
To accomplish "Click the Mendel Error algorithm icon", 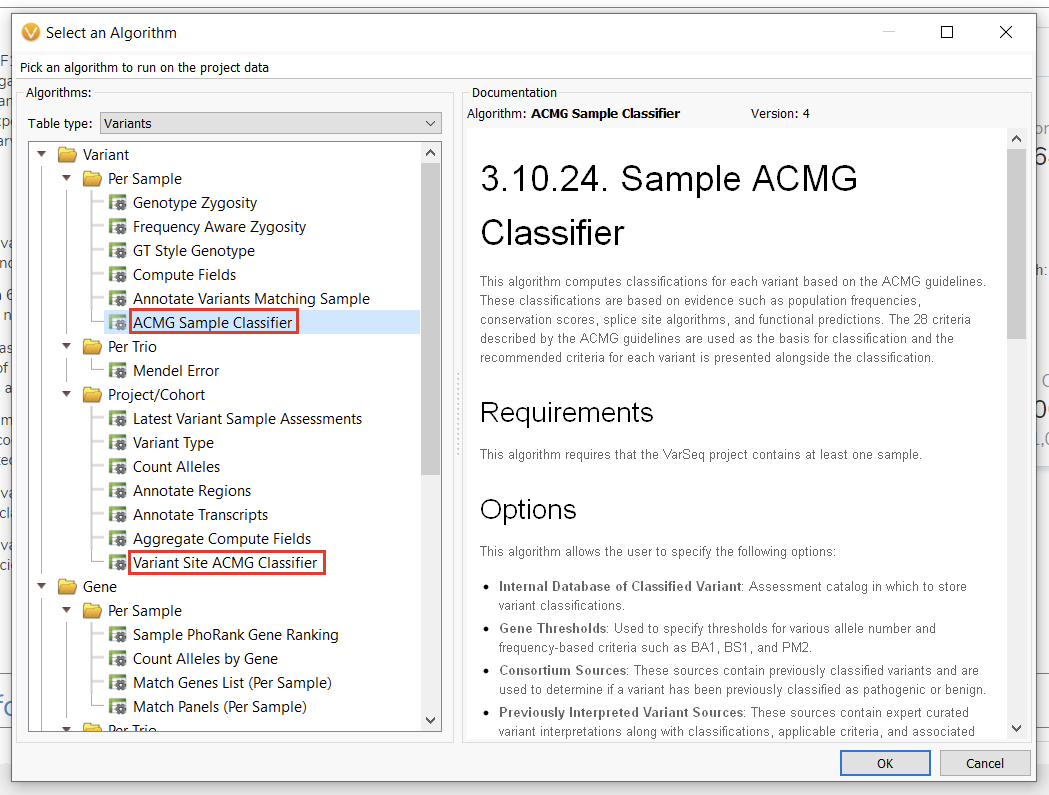I will [115, 370].
